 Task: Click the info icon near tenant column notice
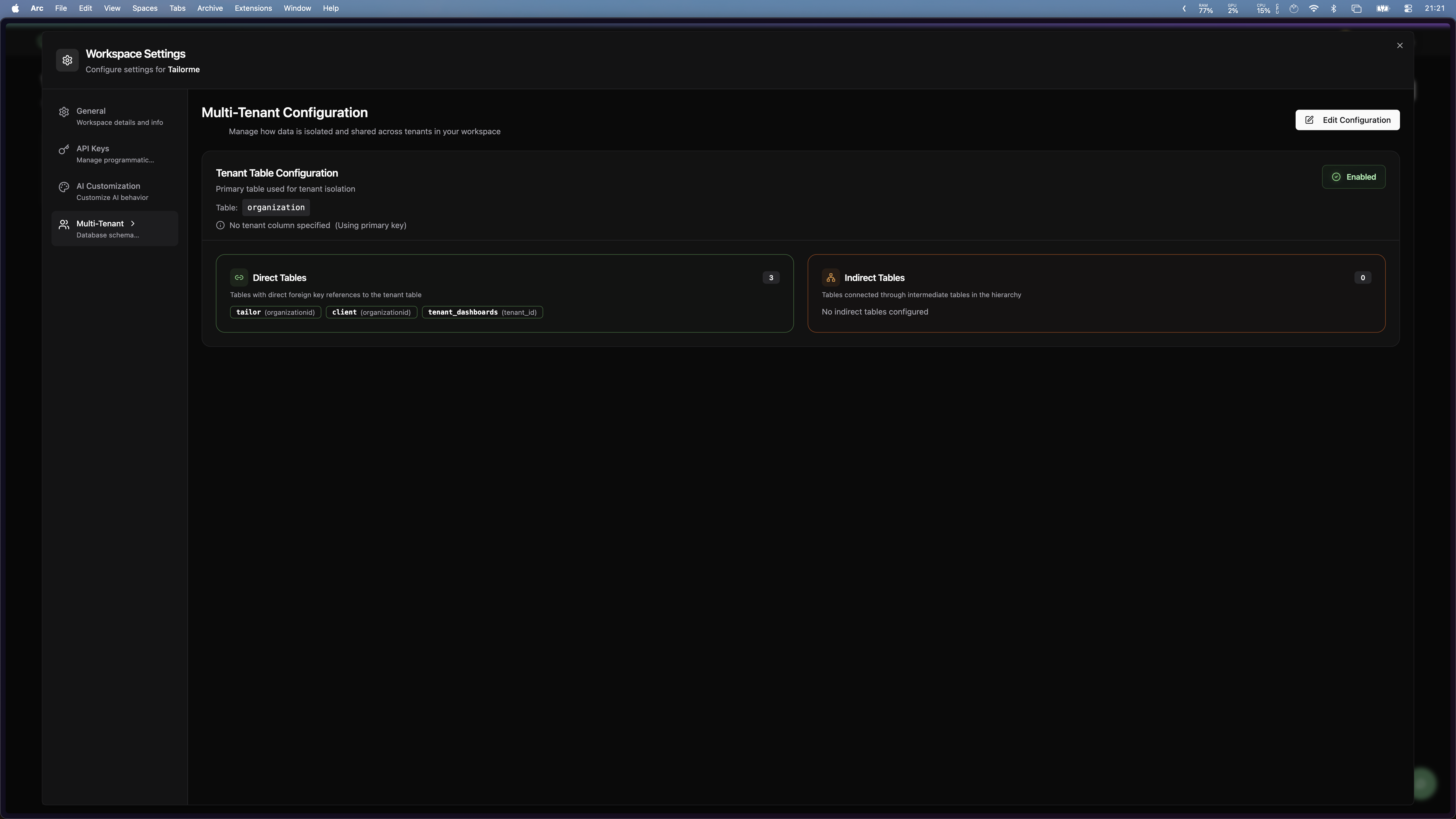220,225
